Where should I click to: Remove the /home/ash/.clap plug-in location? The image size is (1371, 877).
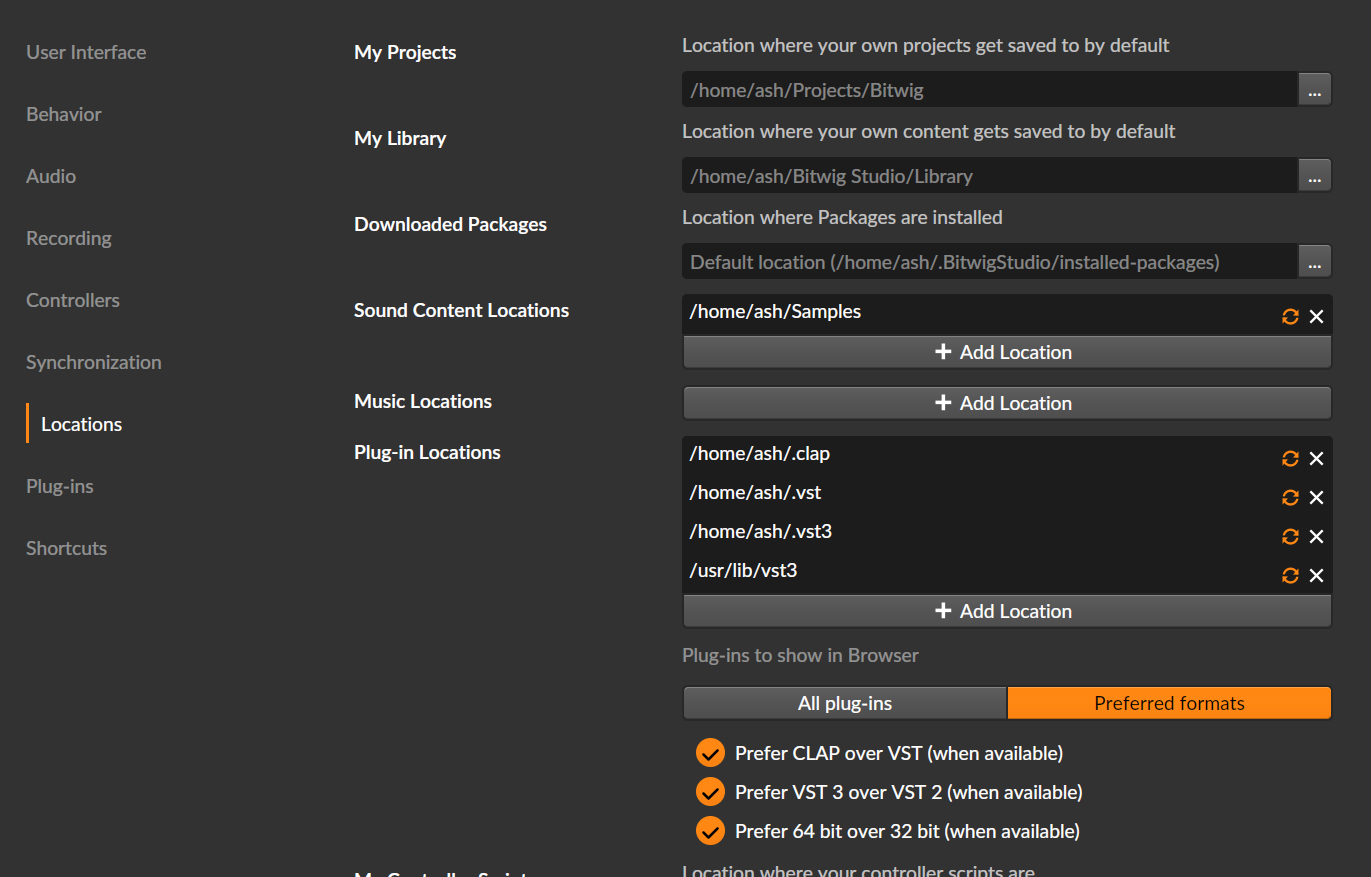[1316, 458]
